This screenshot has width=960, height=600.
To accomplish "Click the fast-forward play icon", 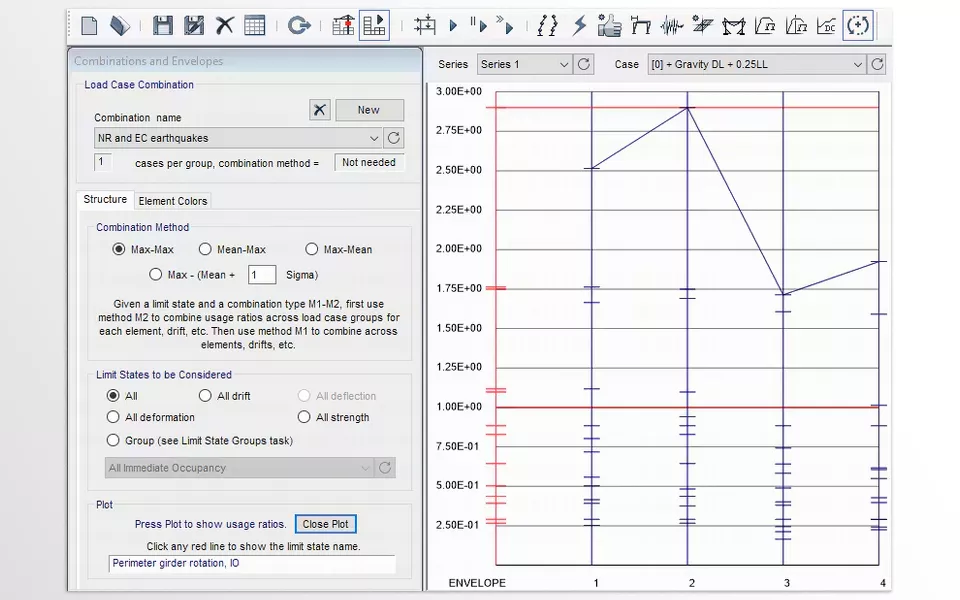I will 506,26.
